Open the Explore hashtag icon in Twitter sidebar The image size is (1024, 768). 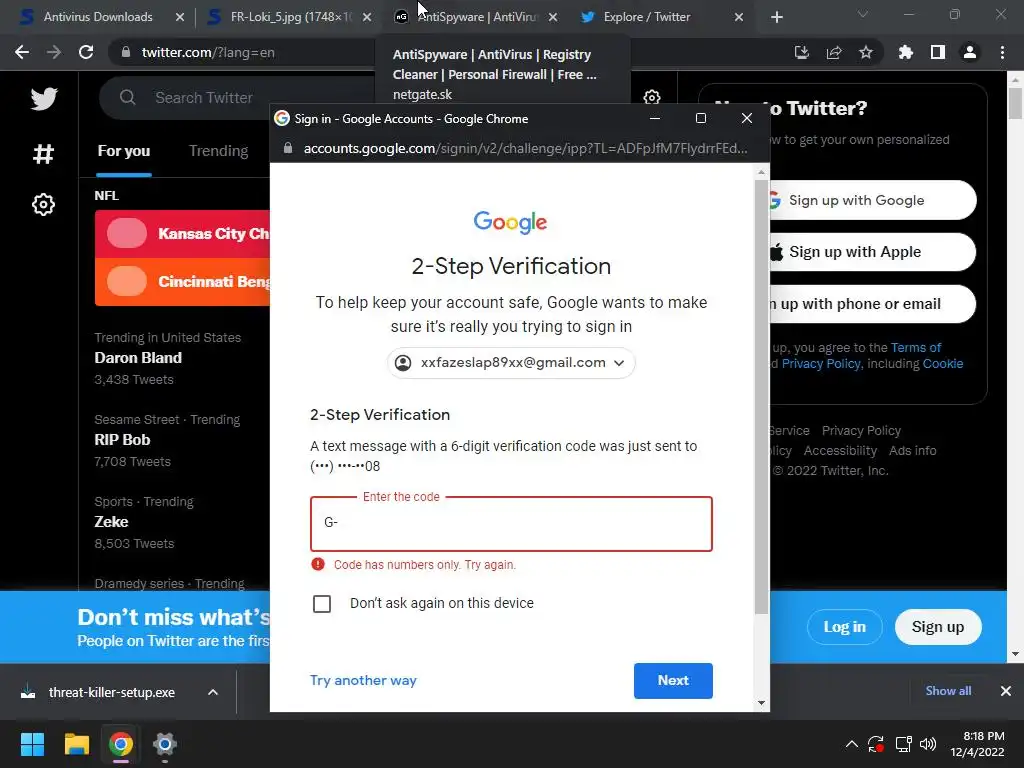tap(43, 153)
